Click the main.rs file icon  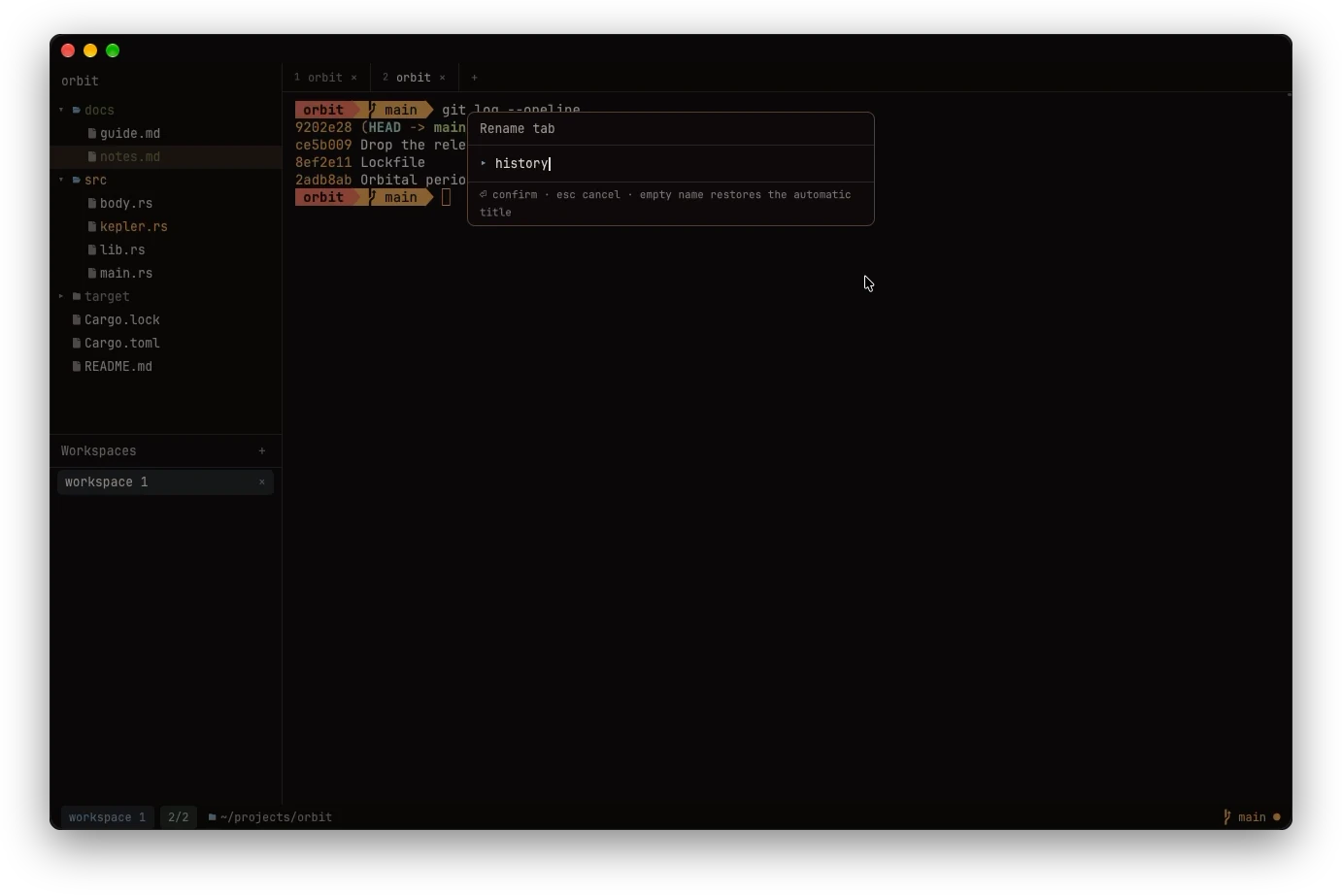point(92,273)
